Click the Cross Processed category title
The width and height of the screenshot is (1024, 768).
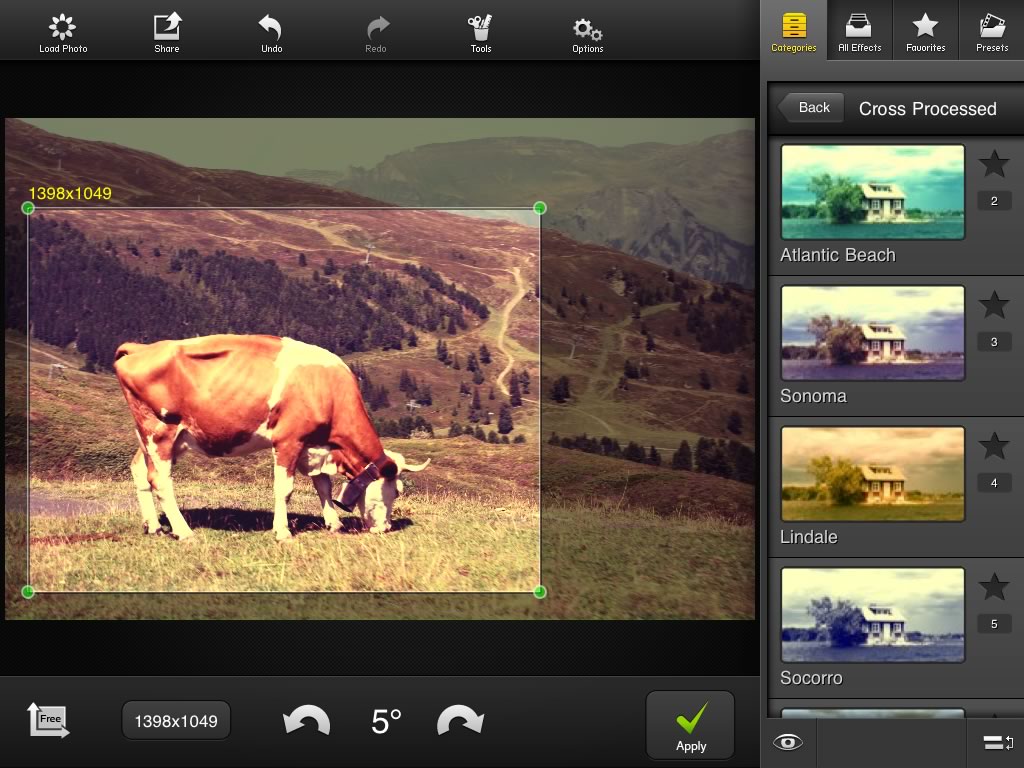[x=927, y=108]
